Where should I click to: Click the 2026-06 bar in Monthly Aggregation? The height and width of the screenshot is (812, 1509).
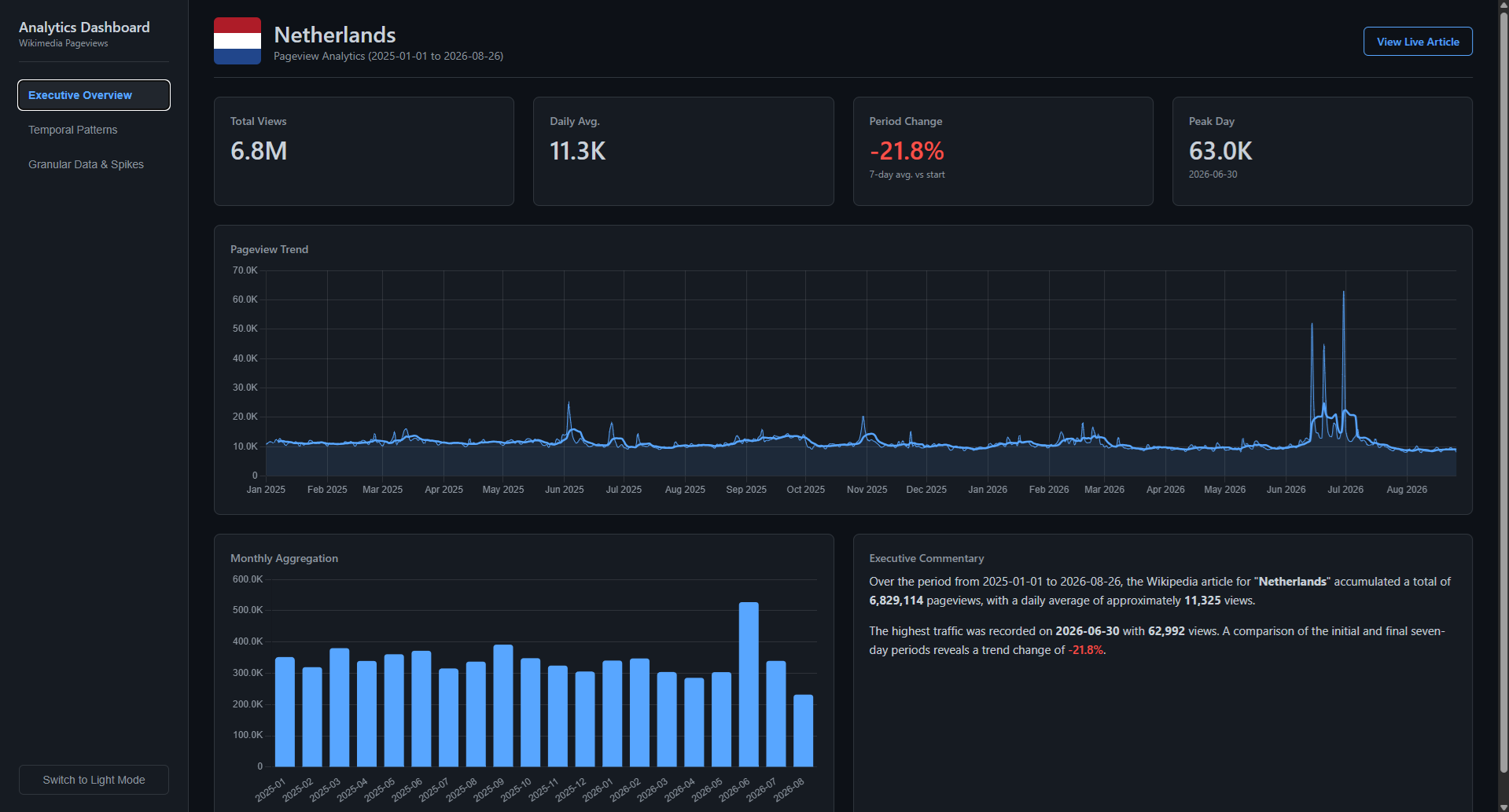[x=749, y=684]
